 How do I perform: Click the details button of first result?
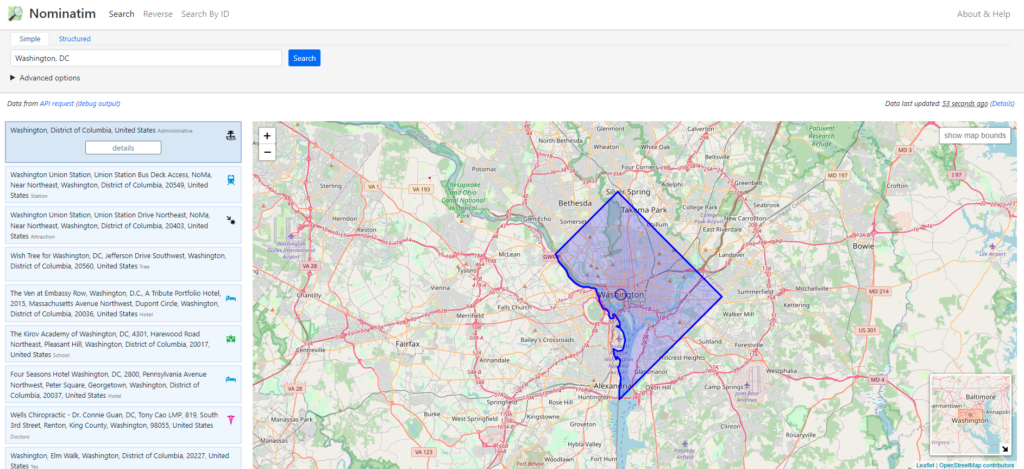point(123,148)
